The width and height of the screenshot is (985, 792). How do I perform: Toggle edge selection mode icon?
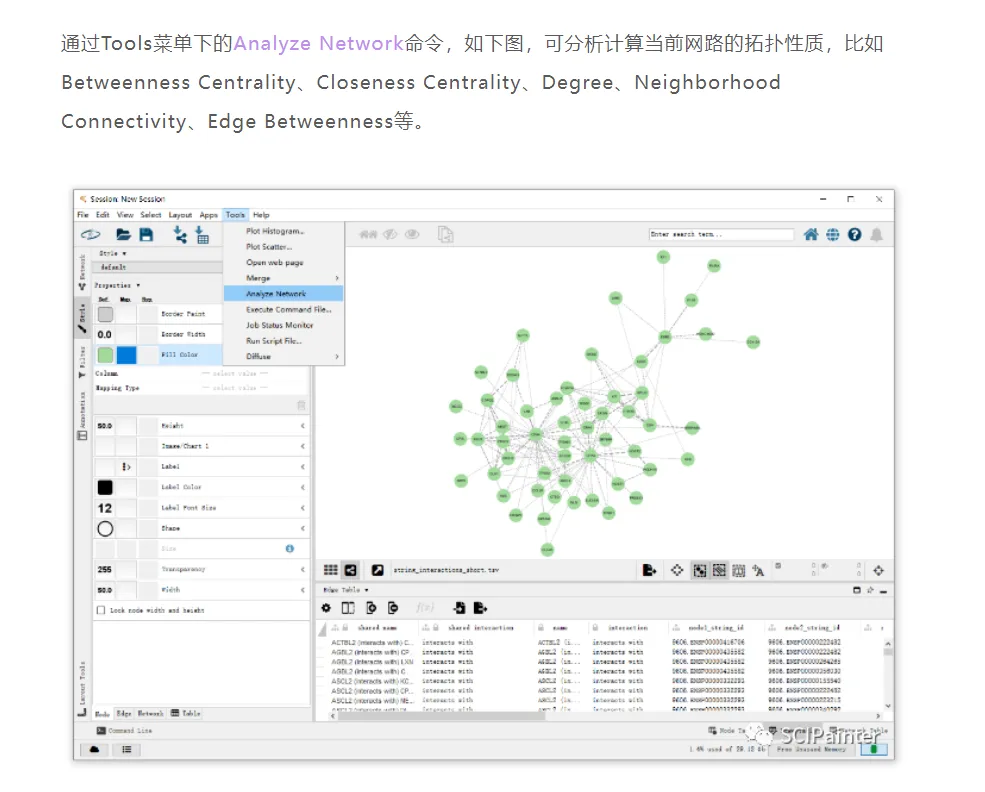click(x=719, y=570)
